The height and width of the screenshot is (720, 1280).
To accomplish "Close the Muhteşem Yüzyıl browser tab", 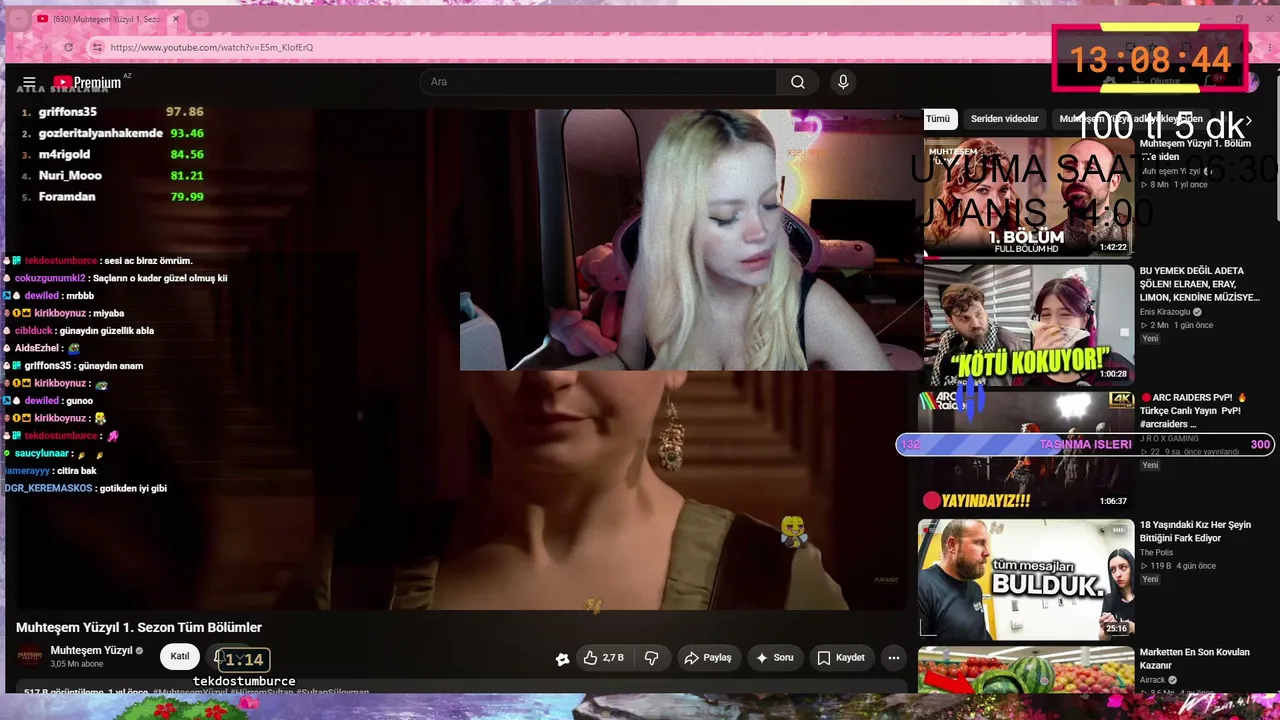I will coord(176,19).
